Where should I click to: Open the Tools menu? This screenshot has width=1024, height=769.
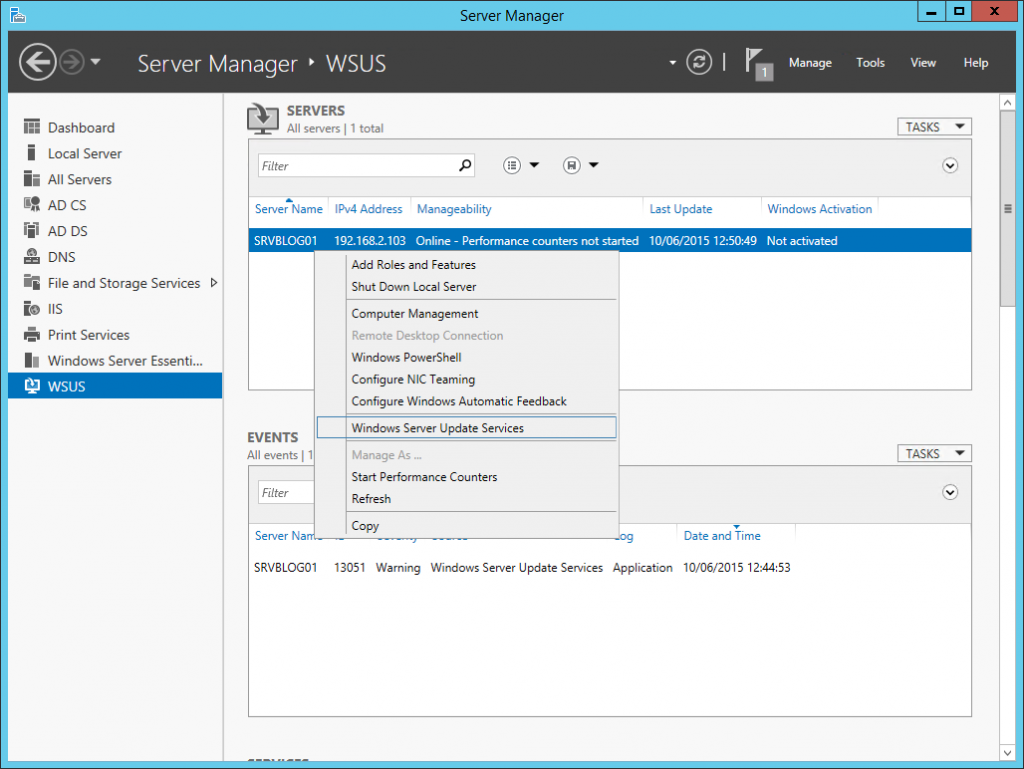(x=869, y=62)
